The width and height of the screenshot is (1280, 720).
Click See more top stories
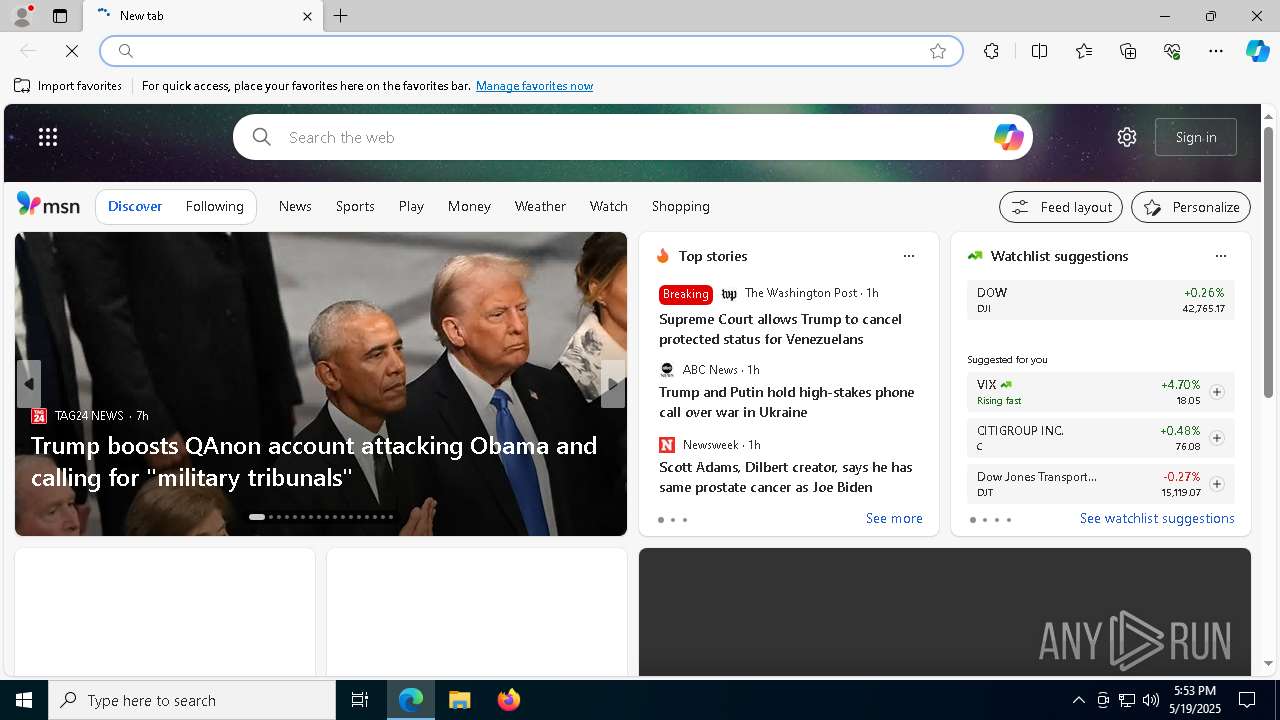click(894, 518)
